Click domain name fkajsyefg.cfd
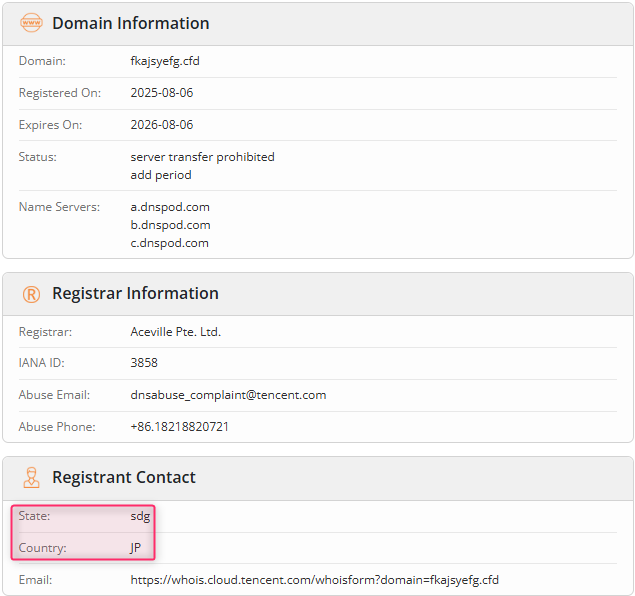The image size is (635, 596). click(165, 61)
